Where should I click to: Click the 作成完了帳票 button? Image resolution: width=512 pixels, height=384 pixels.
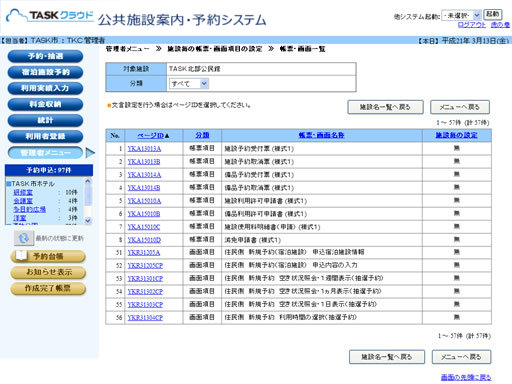click(48, 288)
